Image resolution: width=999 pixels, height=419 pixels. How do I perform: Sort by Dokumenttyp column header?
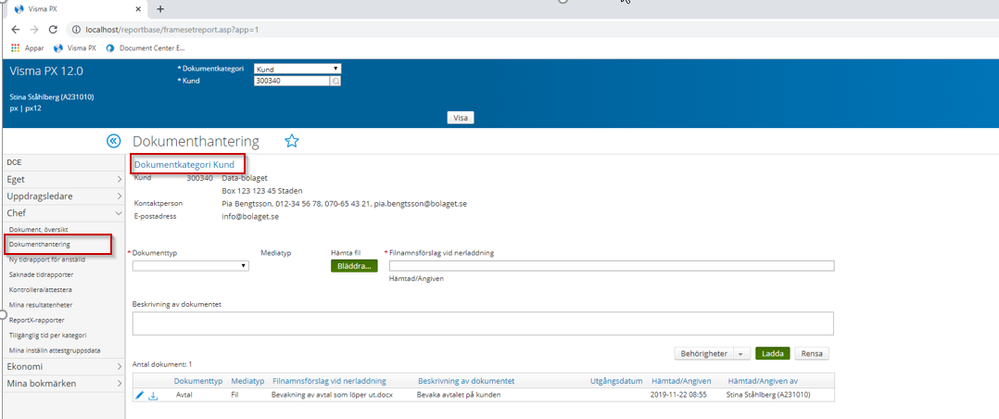(x=198, y=381)
